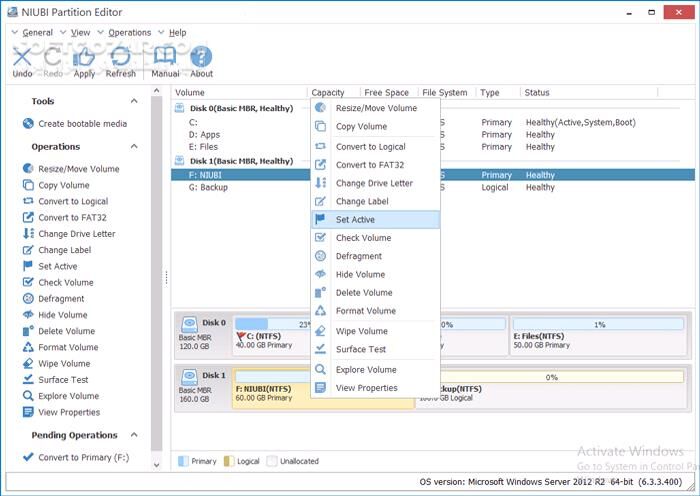Select the C: volume row
This screenshot has height=496, width=700.
point(241,122)
